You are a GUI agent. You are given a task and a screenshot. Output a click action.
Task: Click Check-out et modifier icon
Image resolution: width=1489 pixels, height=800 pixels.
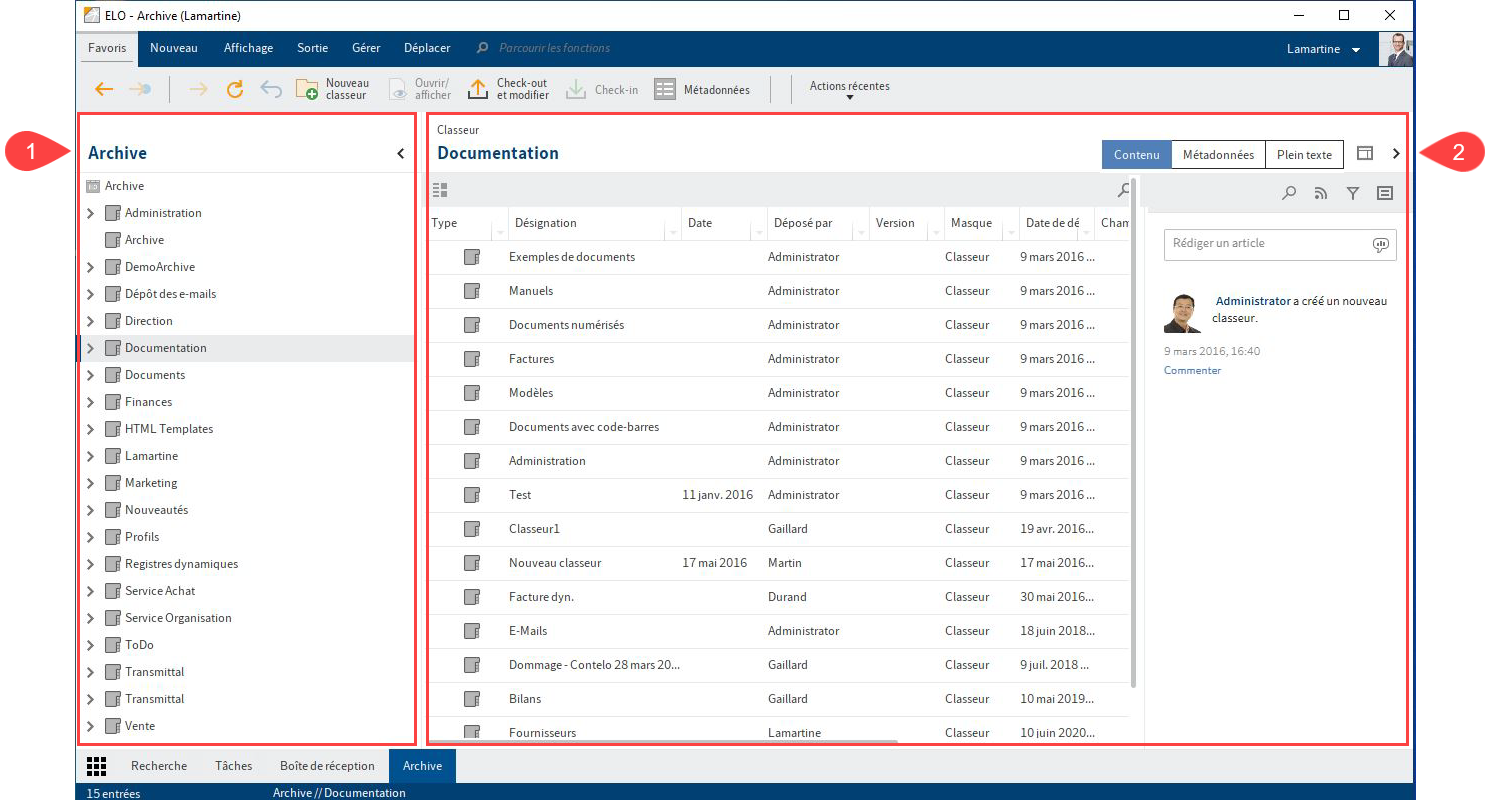(478, 89)
